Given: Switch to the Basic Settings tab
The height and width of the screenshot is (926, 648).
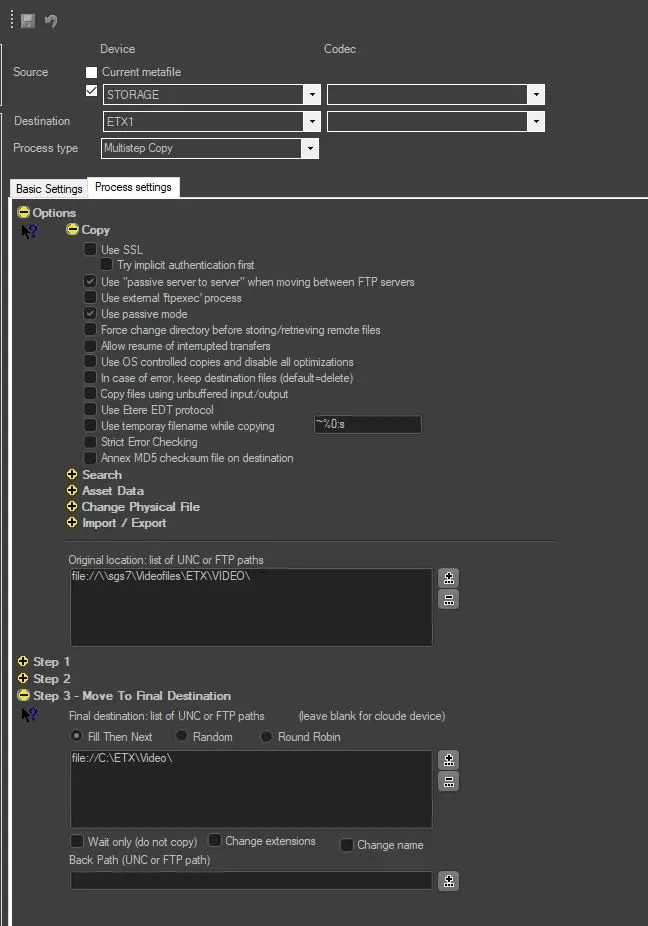Looking at the screenshot, I should point(49,189).
